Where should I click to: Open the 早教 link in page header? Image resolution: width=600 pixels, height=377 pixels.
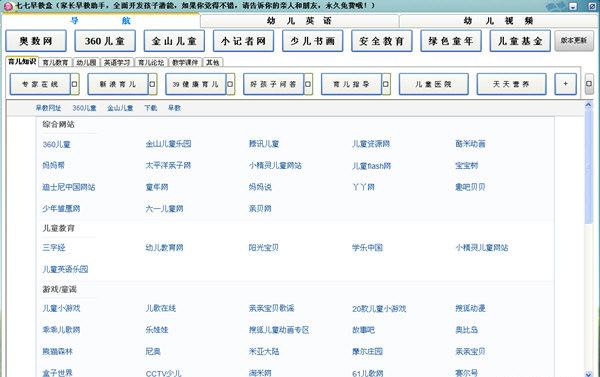pyautogui.click(x=174, y=108)
